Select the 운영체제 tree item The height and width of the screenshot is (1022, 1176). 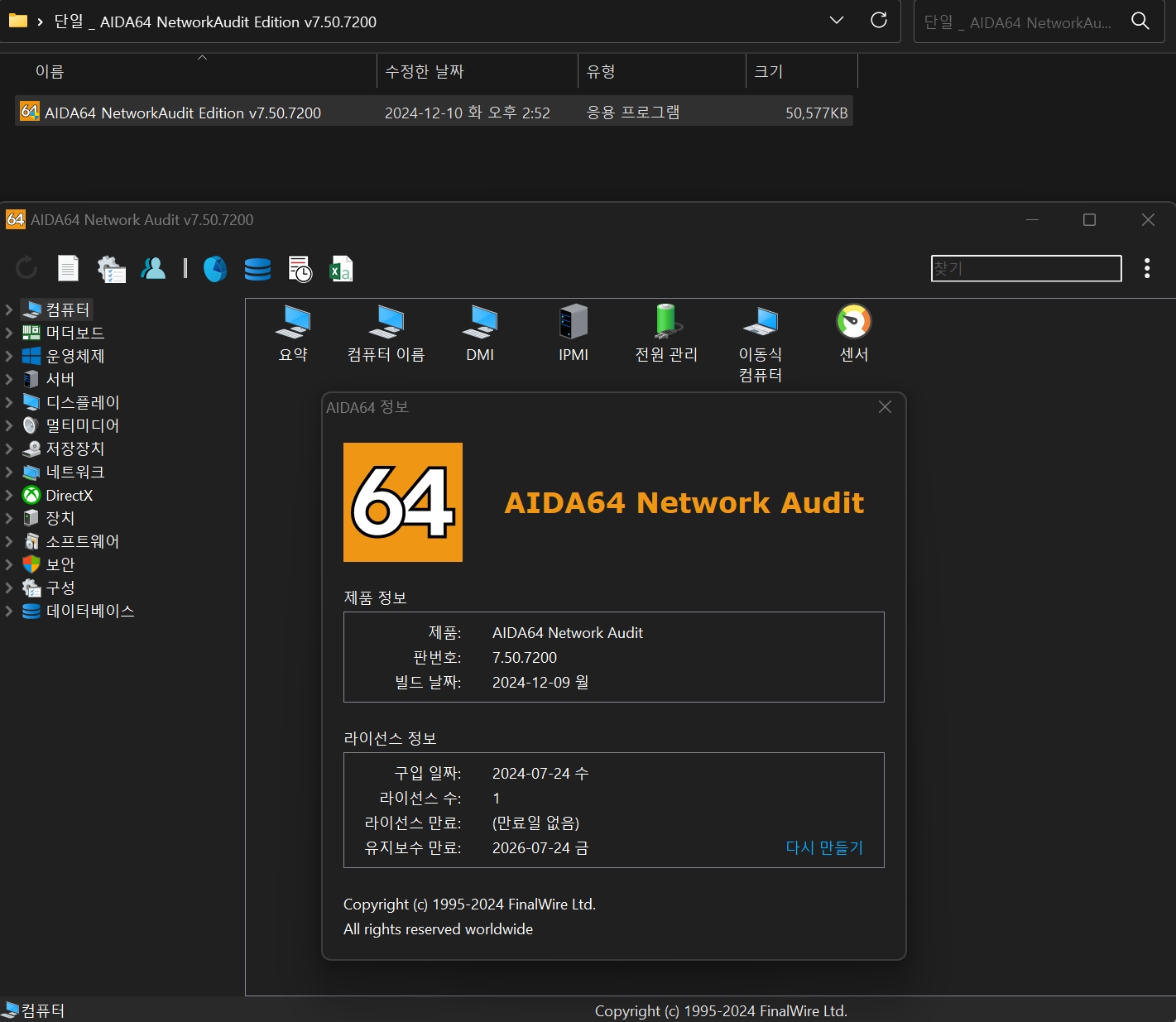tap(64, 356)
